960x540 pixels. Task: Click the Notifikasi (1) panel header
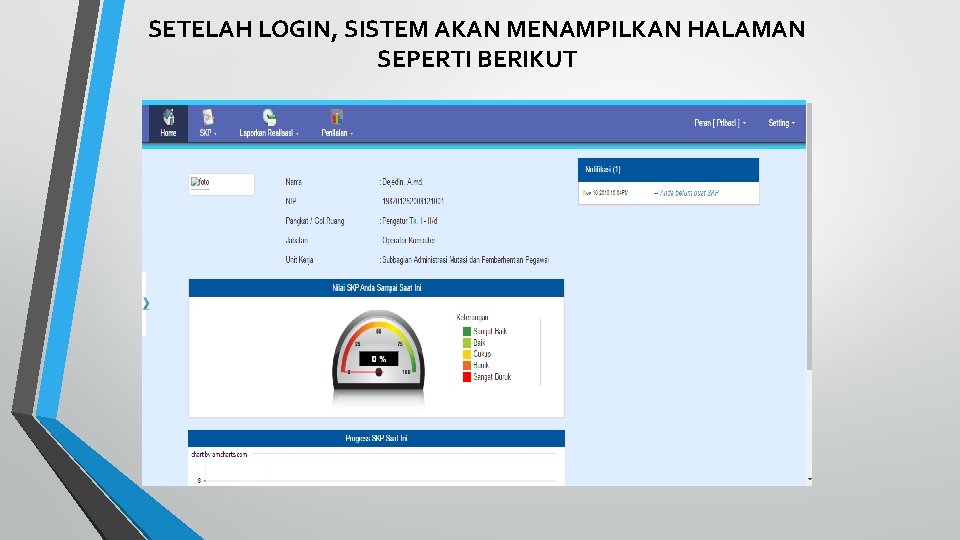(x=668, y=170)
